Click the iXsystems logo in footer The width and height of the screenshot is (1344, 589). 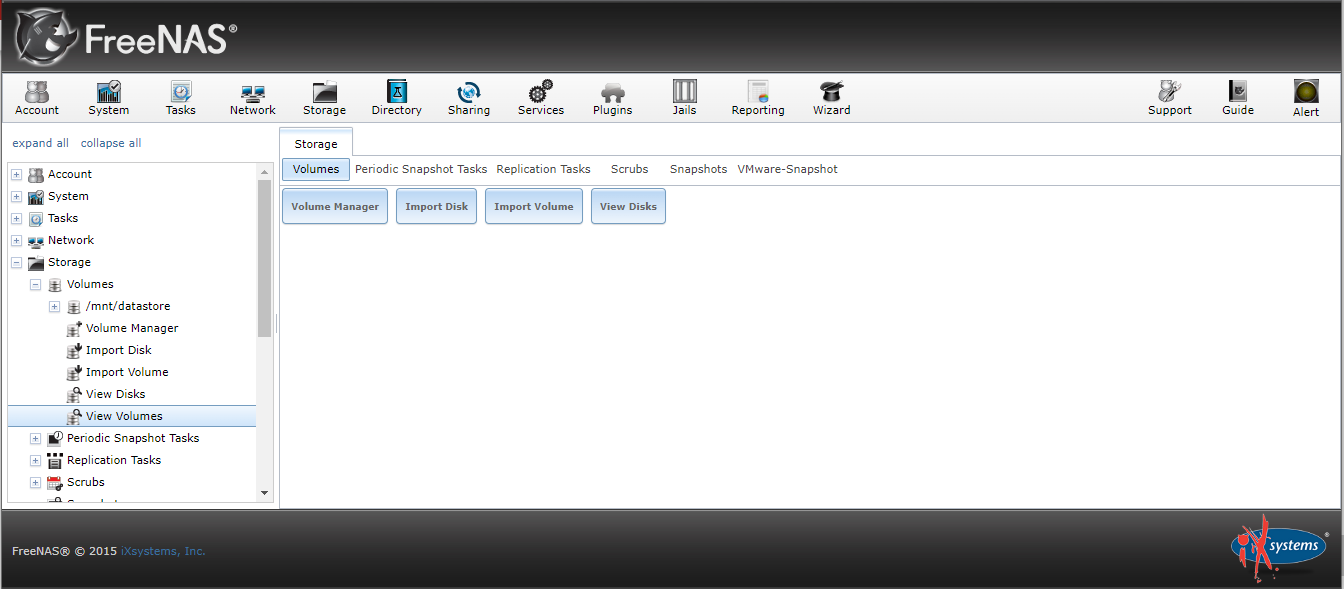(1278, 547)
